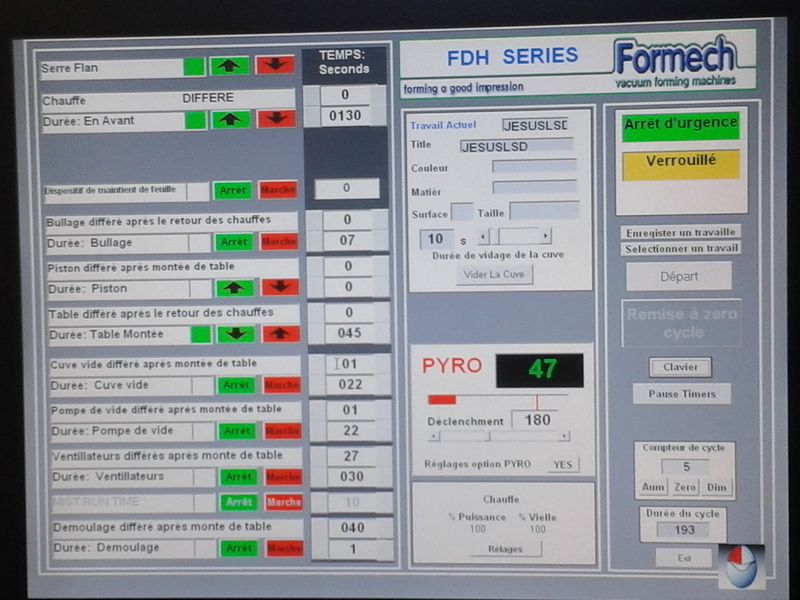
Task: Click left arrow of the Déclenchement slider
Action: [x=434, y=437]
